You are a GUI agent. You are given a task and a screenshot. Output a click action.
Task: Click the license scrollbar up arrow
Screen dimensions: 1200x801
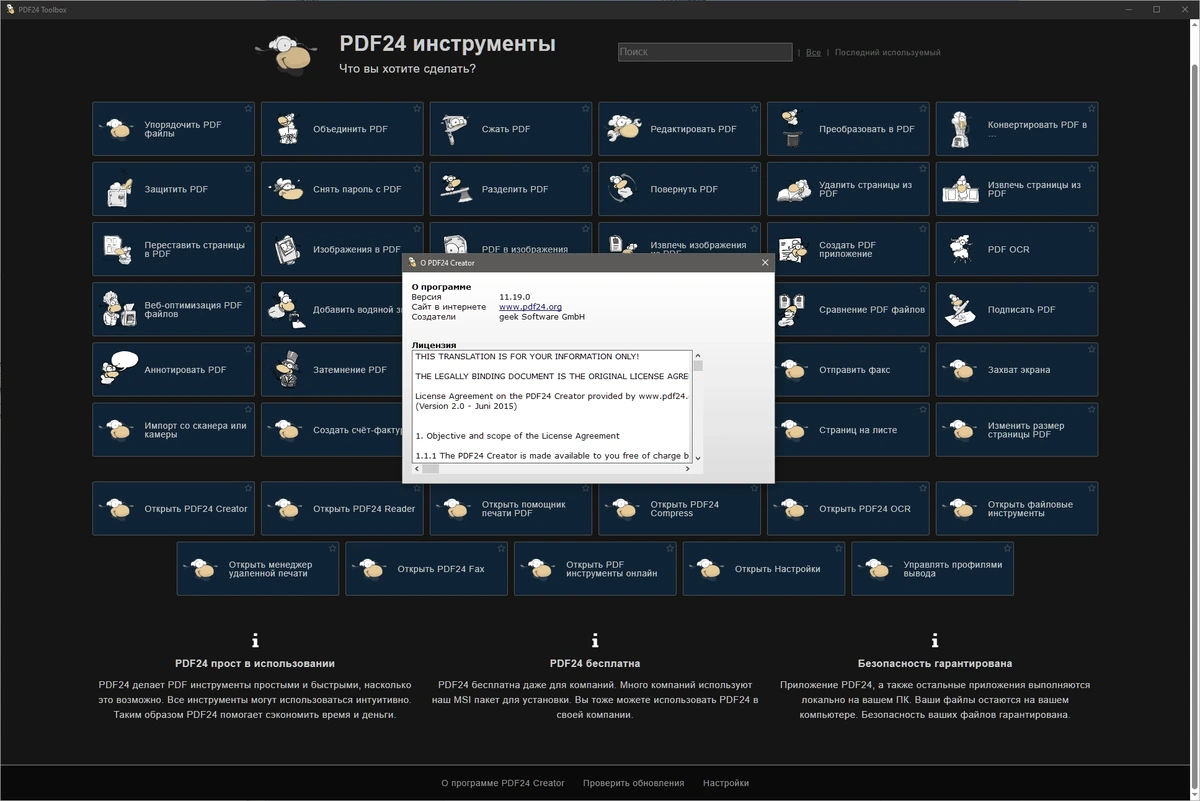coord(698,356)
